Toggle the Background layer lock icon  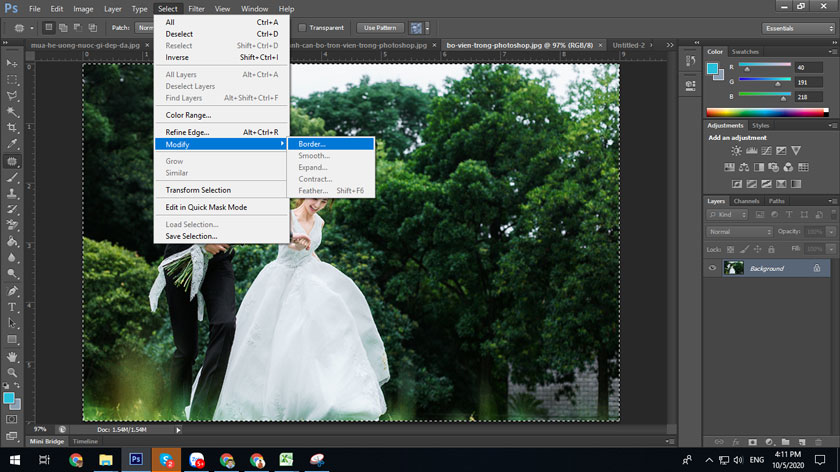[x=816, y=268]
